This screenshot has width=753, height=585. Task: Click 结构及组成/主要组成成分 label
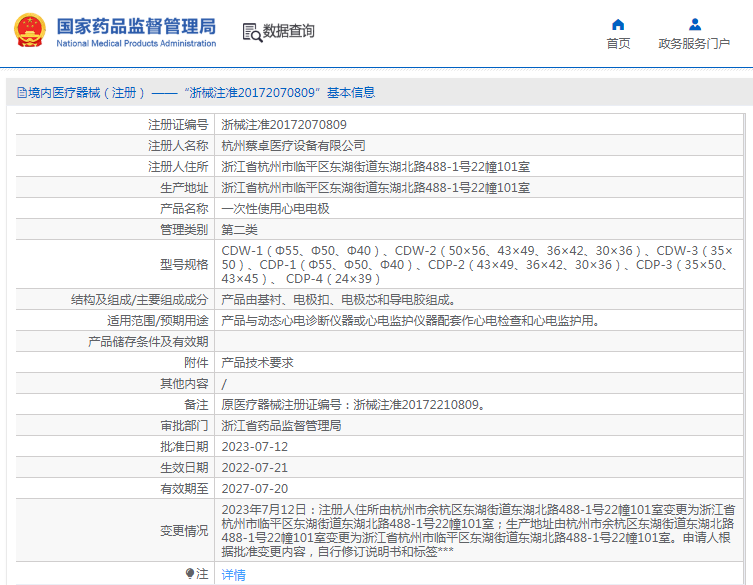tap(140, 300)
